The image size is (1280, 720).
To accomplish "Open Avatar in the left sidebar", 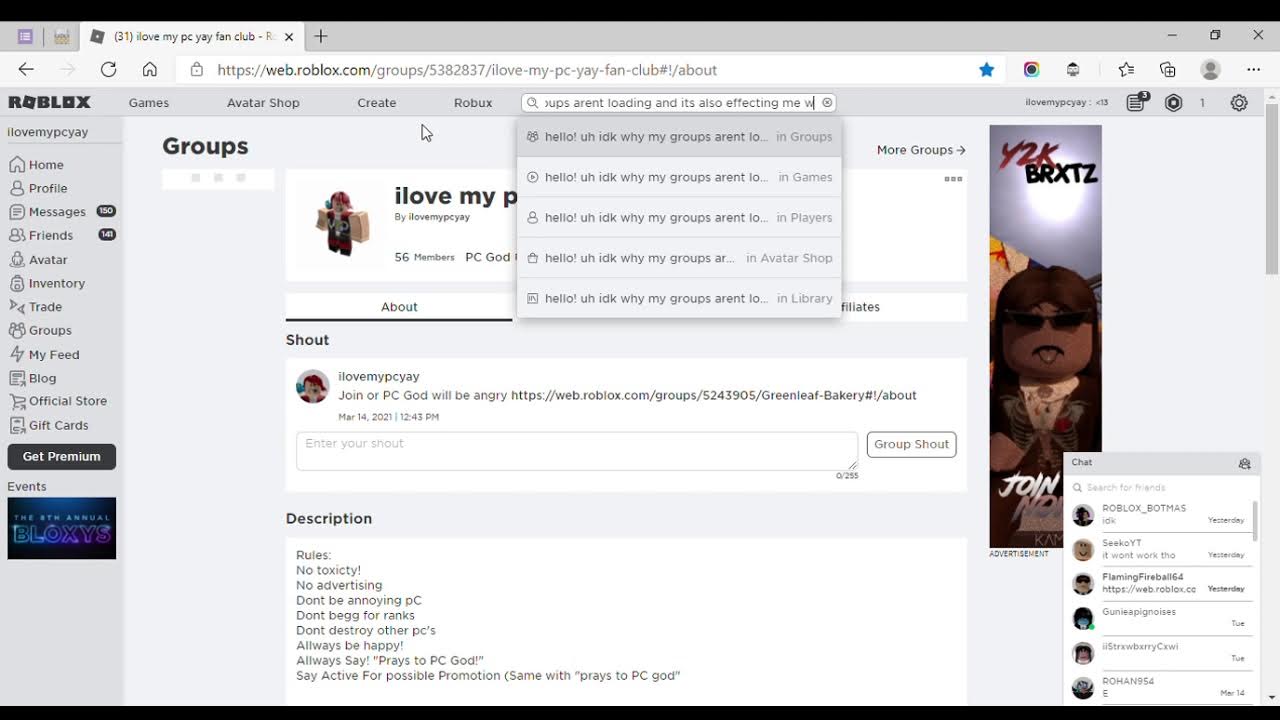I will click(x=39, y=259).
